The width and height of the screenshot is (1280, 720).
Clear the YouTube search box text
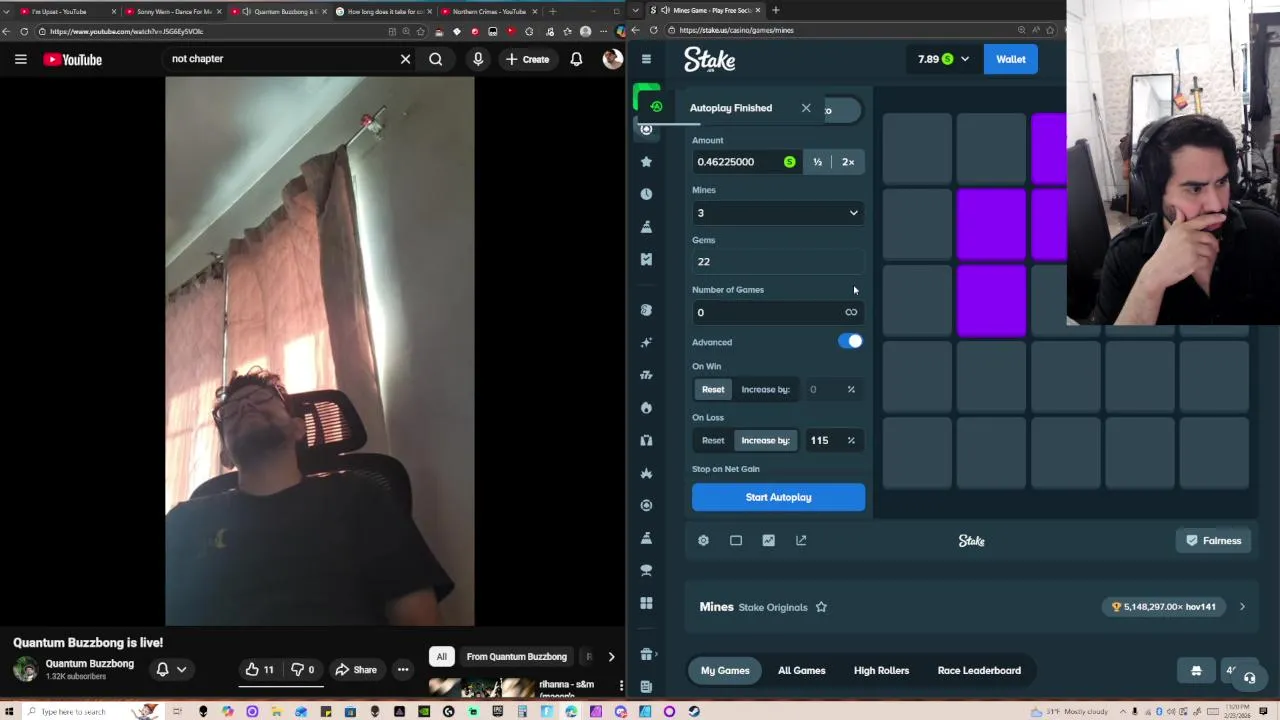click(x=405, y=59)
